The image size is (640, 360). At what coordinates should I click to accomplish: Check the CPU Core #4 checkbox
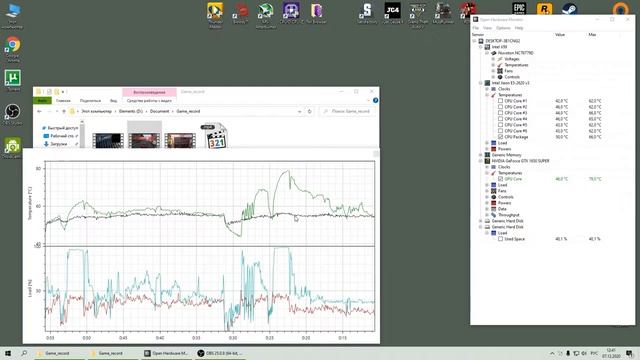(x=500, y=119)
